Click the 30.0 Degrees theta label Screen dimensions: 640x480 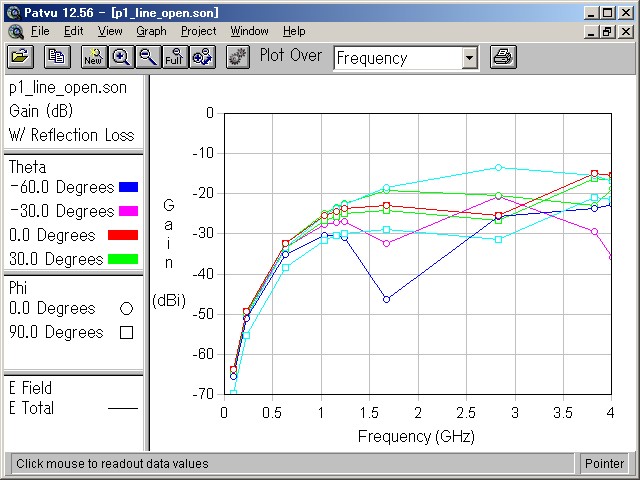pos(56,259)
